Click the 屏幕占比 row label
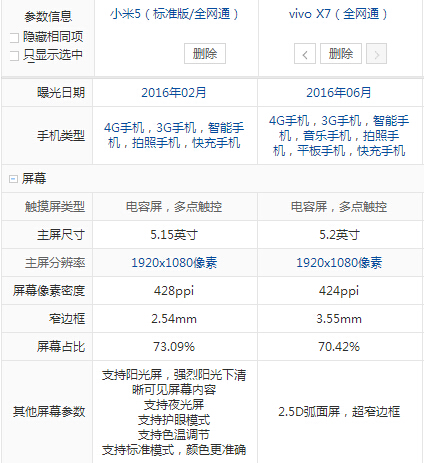Image resolution: width=424 pixels, height=463 pixels. [x=61, y=347]
